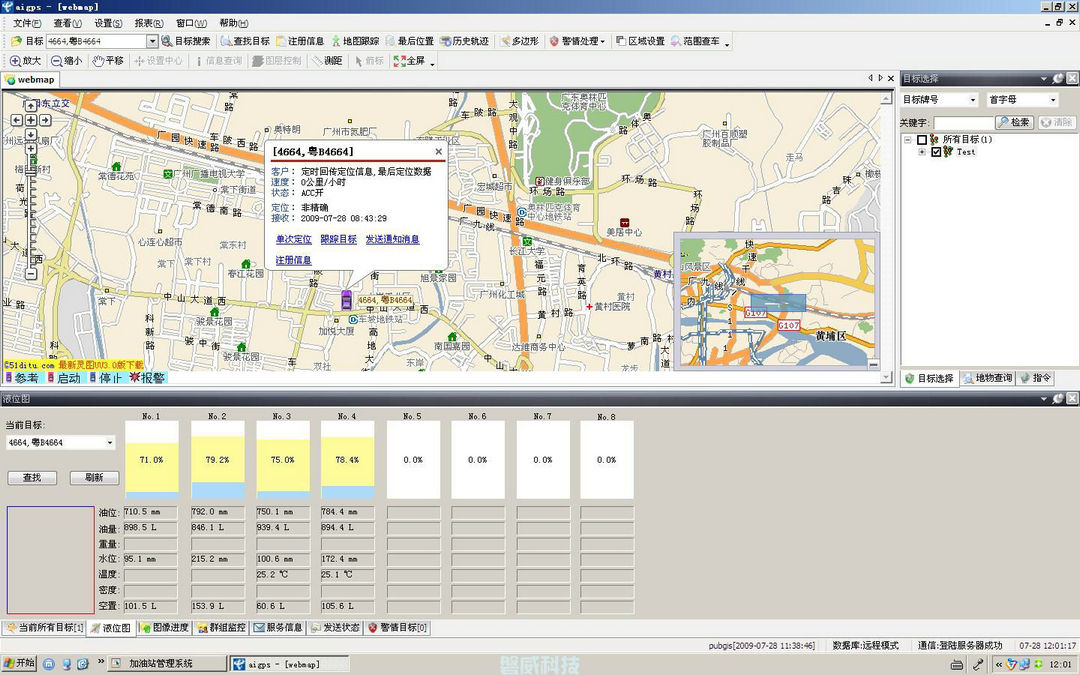The width and height of the screenshot is (1080, 675).
Task: Select the 放大 zoom in tool
Action: [25, 61]
